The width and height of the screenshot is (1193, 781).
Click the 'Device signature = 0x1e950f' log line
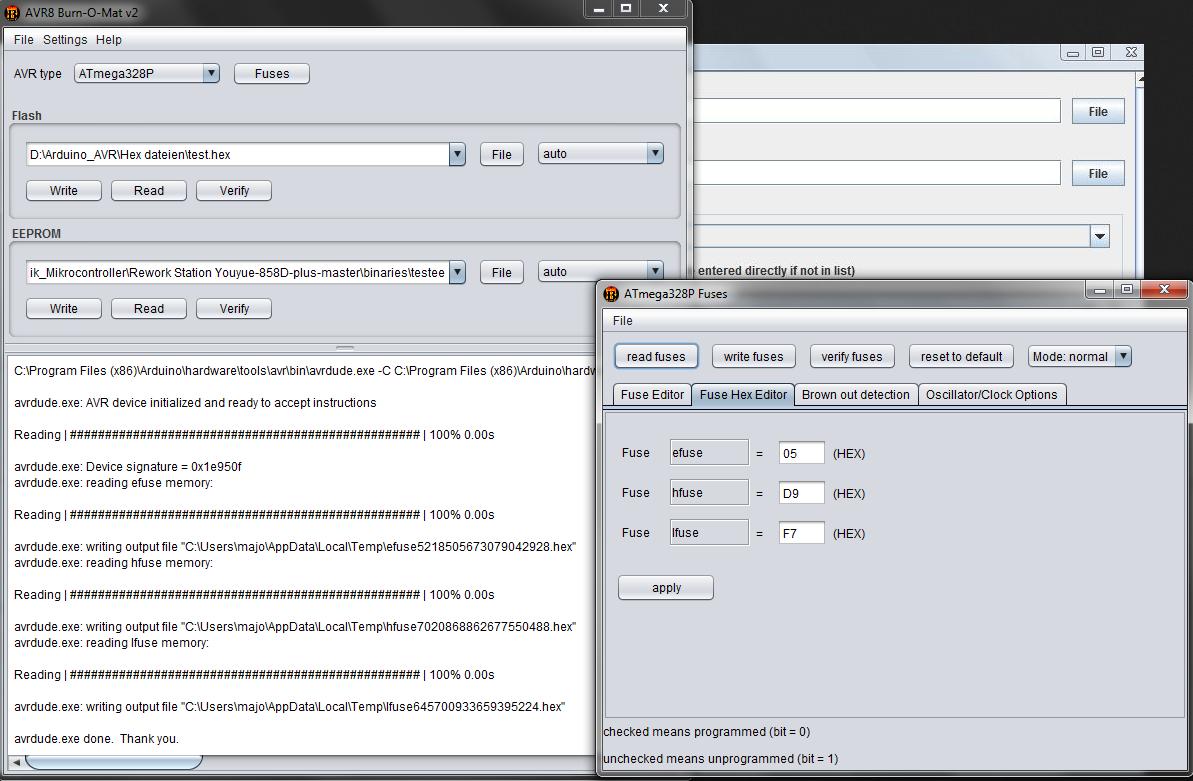(128, 467)
